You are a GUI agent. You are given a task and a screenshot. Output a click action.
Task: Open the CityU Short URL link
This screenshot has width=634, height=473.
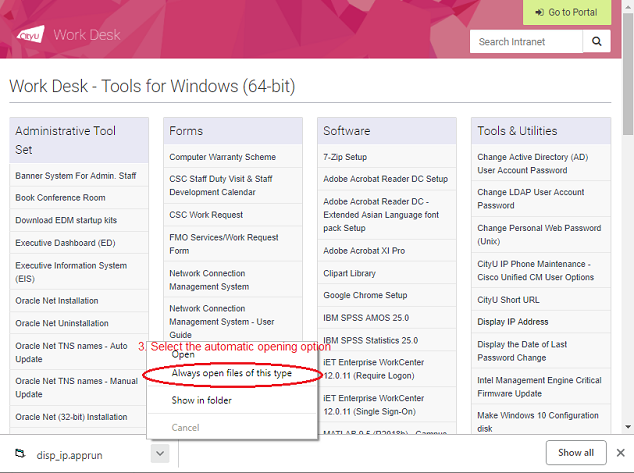click(508, 300)
